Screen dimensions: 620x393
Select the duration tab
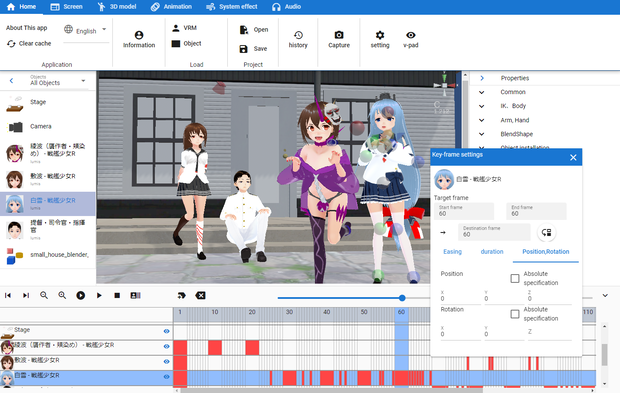492,252
